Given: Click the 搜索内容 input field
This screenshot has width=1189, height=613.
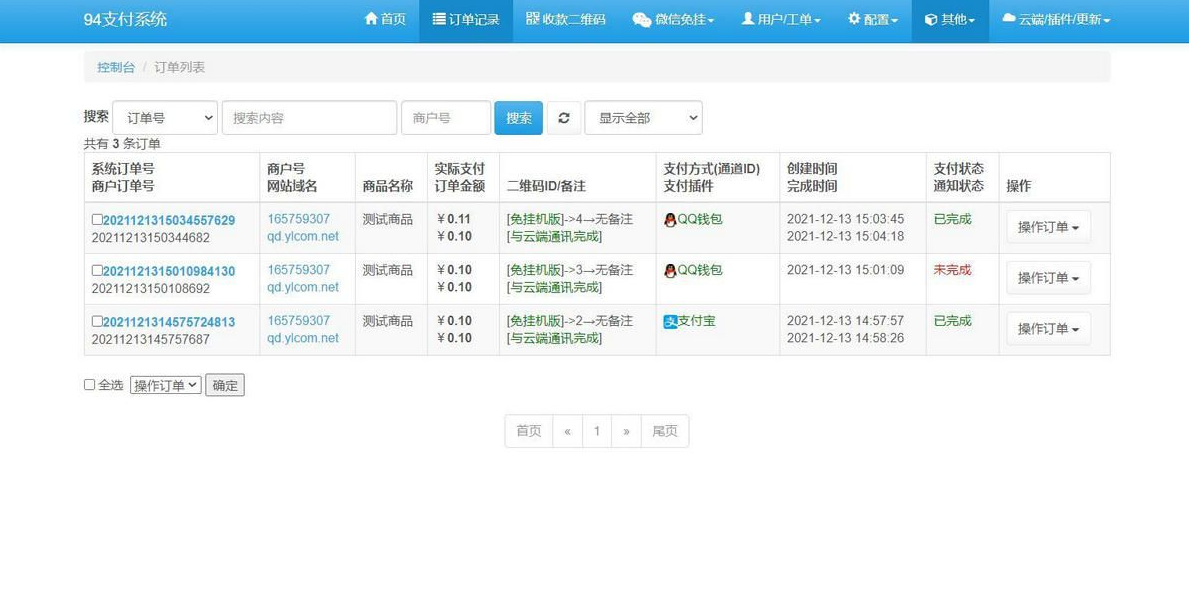Looking at the screenshot, I should [309, 118].
